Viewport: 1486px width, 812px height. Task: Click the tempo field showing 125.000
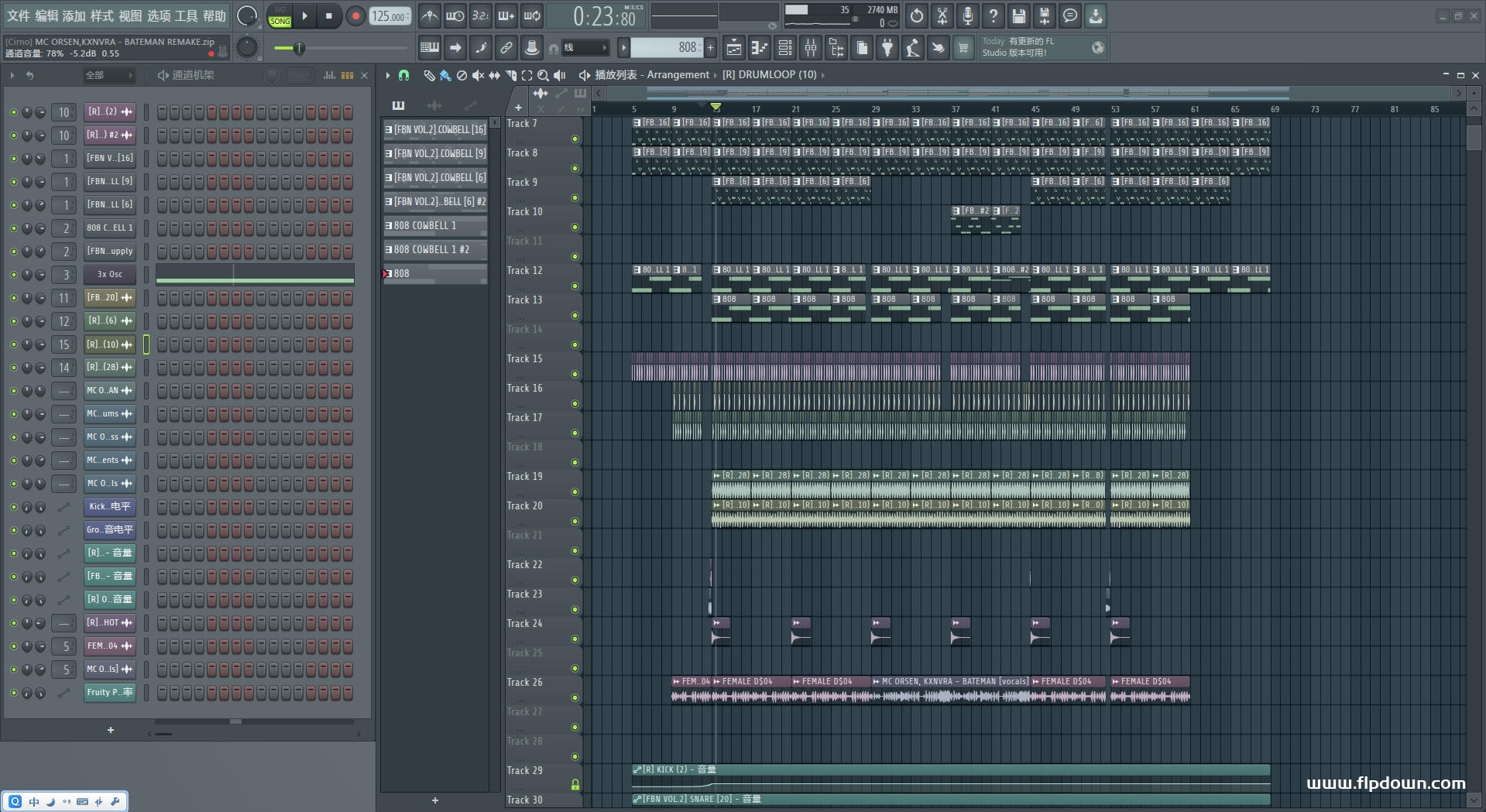tap(390, 16)
